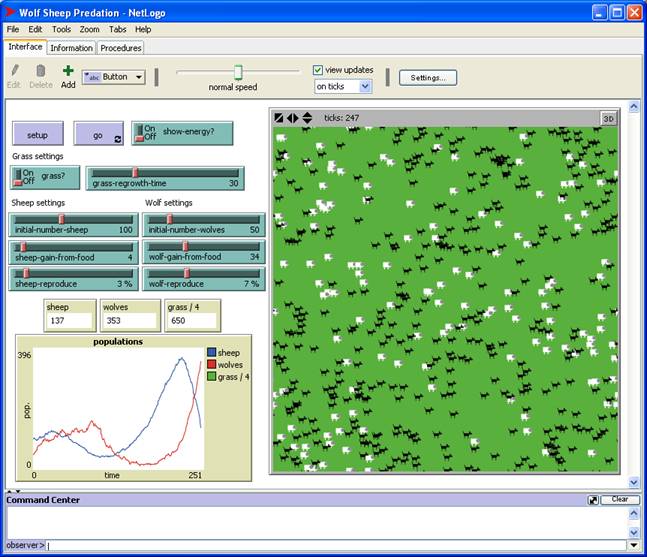Click the Command Center scroll up arrow
This screenshot has height=557, width=647.
[x=634, y=513]
